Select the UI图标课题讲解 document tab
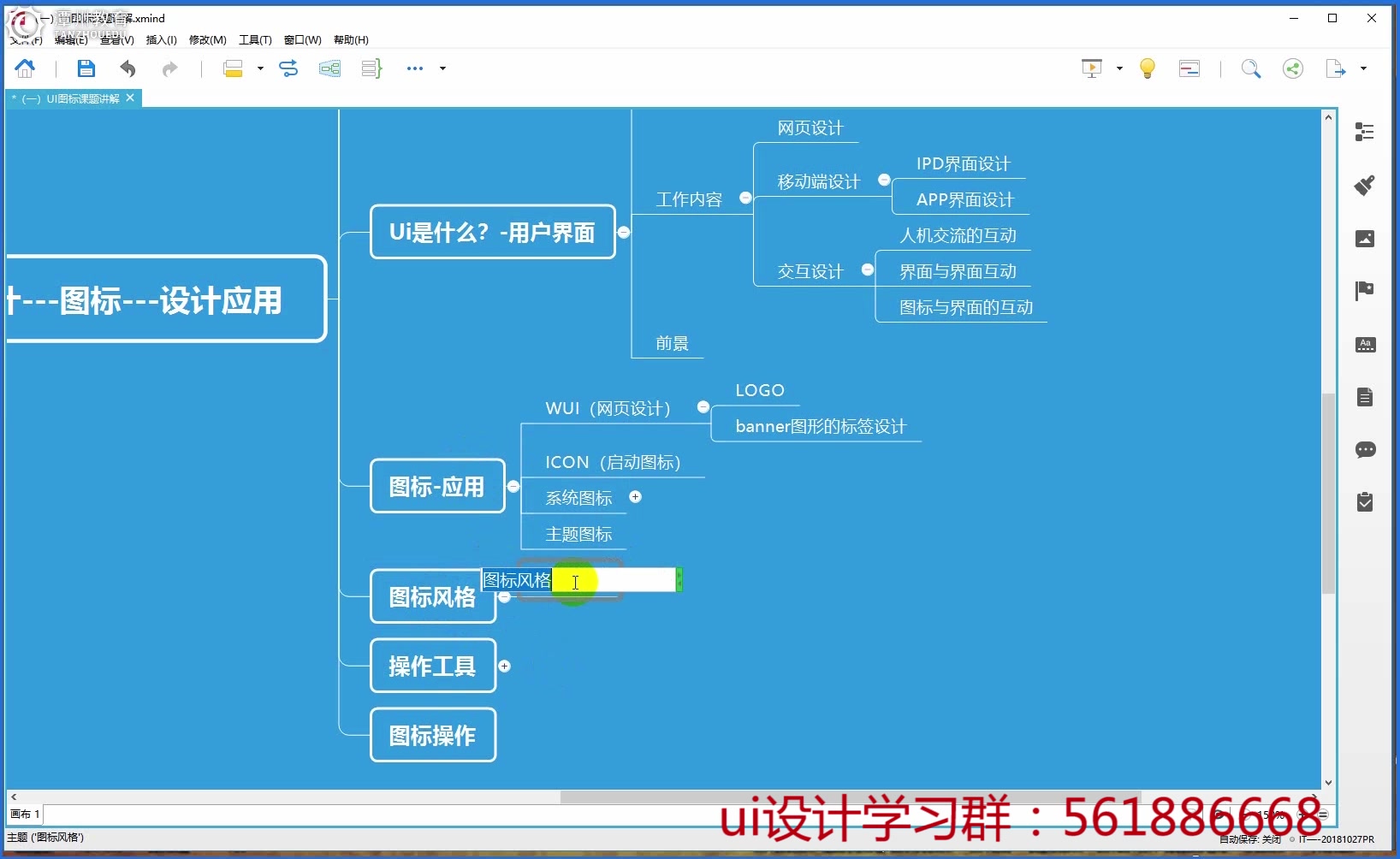This screenshot has height=859, width=1400. point(71,98)
